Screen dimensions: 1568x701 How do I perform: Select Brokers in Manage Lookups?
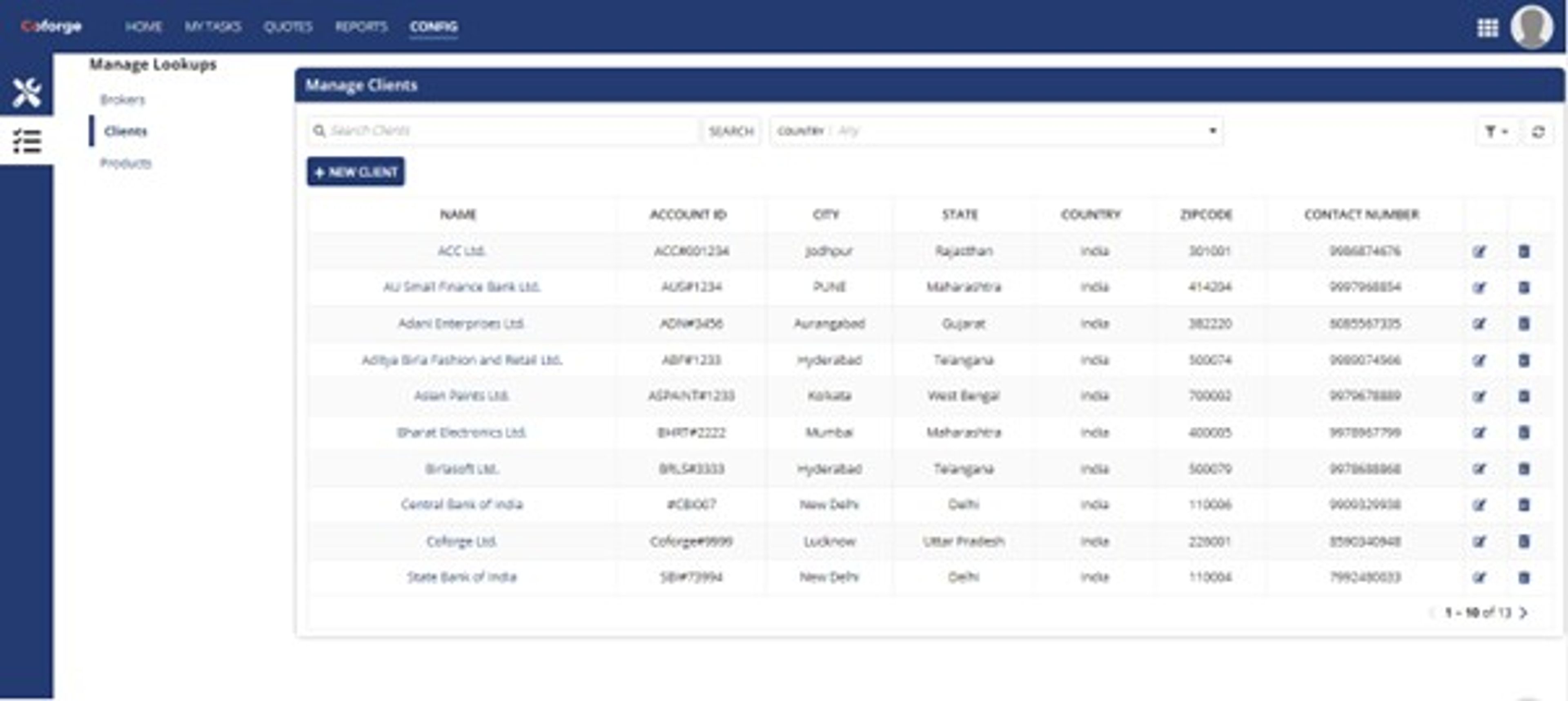click(123, 100)
